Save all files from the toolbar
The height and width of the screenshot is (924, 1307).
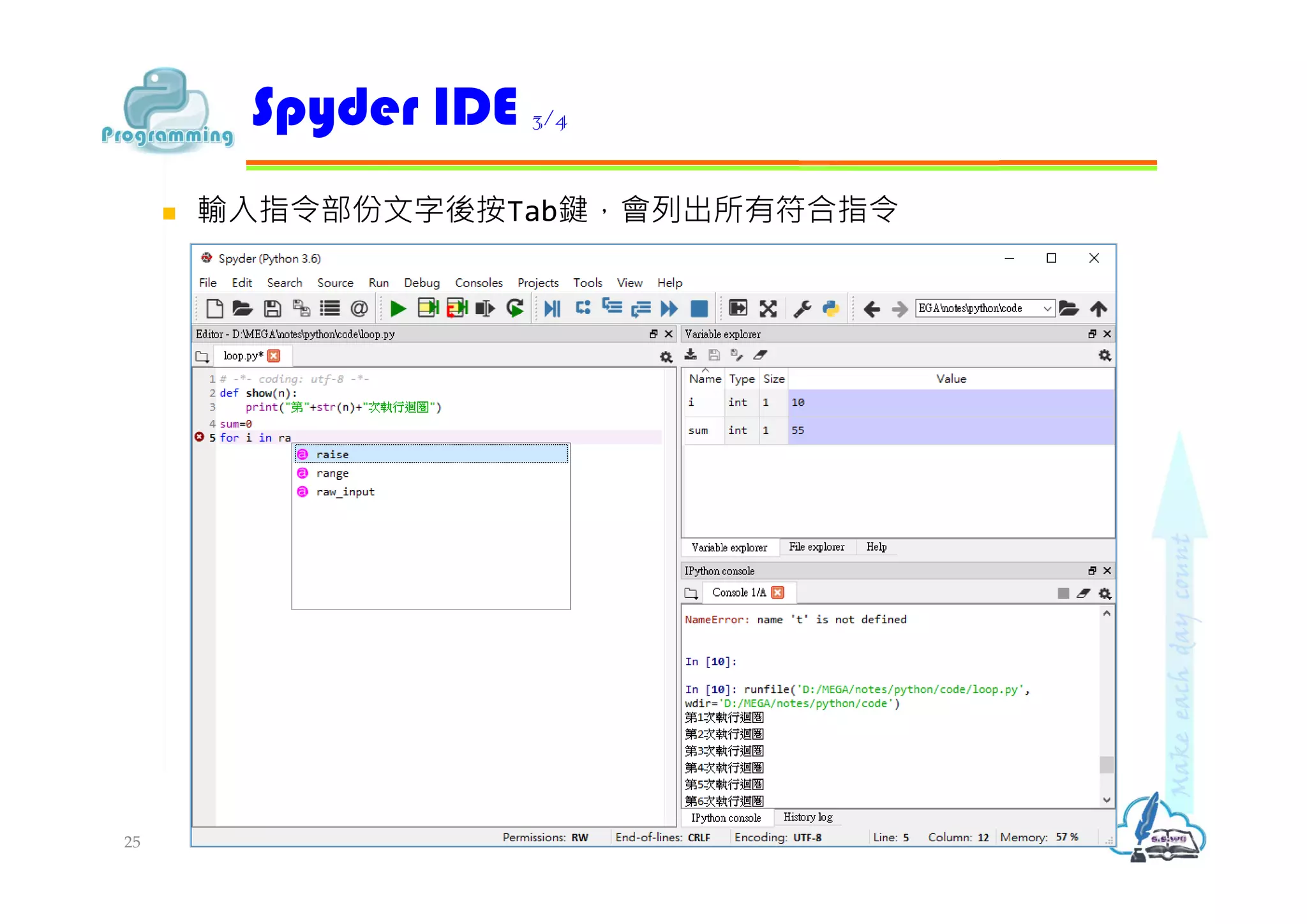coord(301,309)
